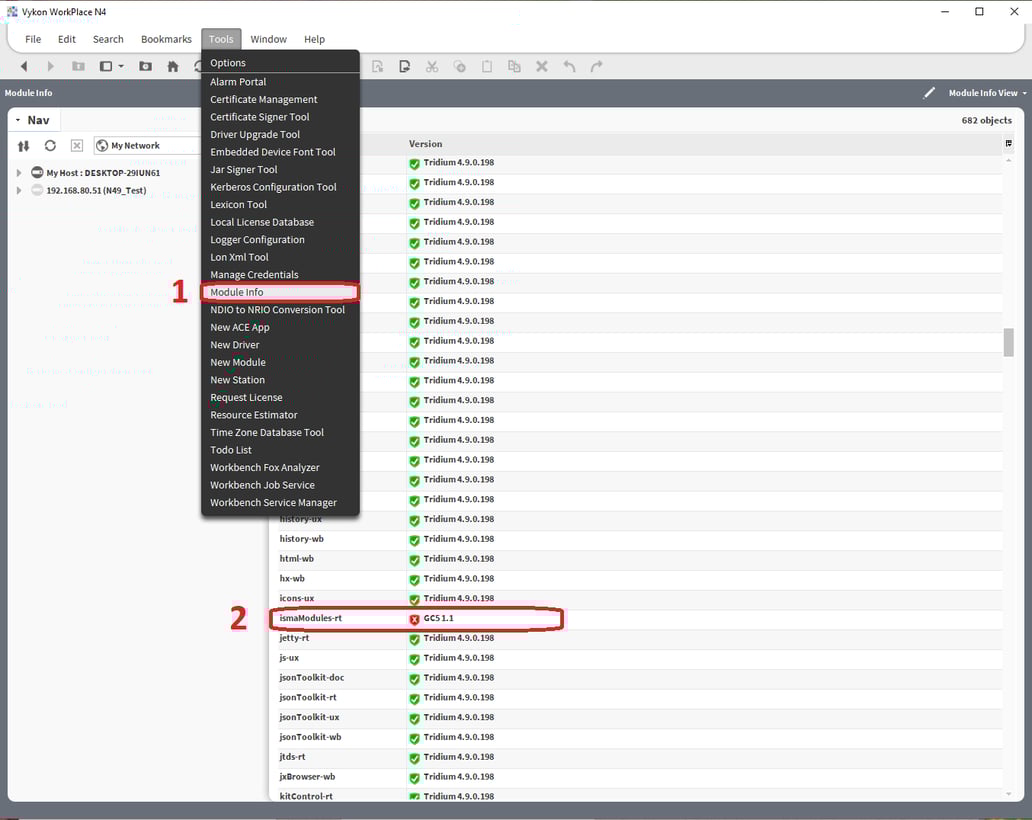The width and height of the screenshot is (1032, 820).
Task: Open the Bookmarks menu
Action: click(166, 39)
